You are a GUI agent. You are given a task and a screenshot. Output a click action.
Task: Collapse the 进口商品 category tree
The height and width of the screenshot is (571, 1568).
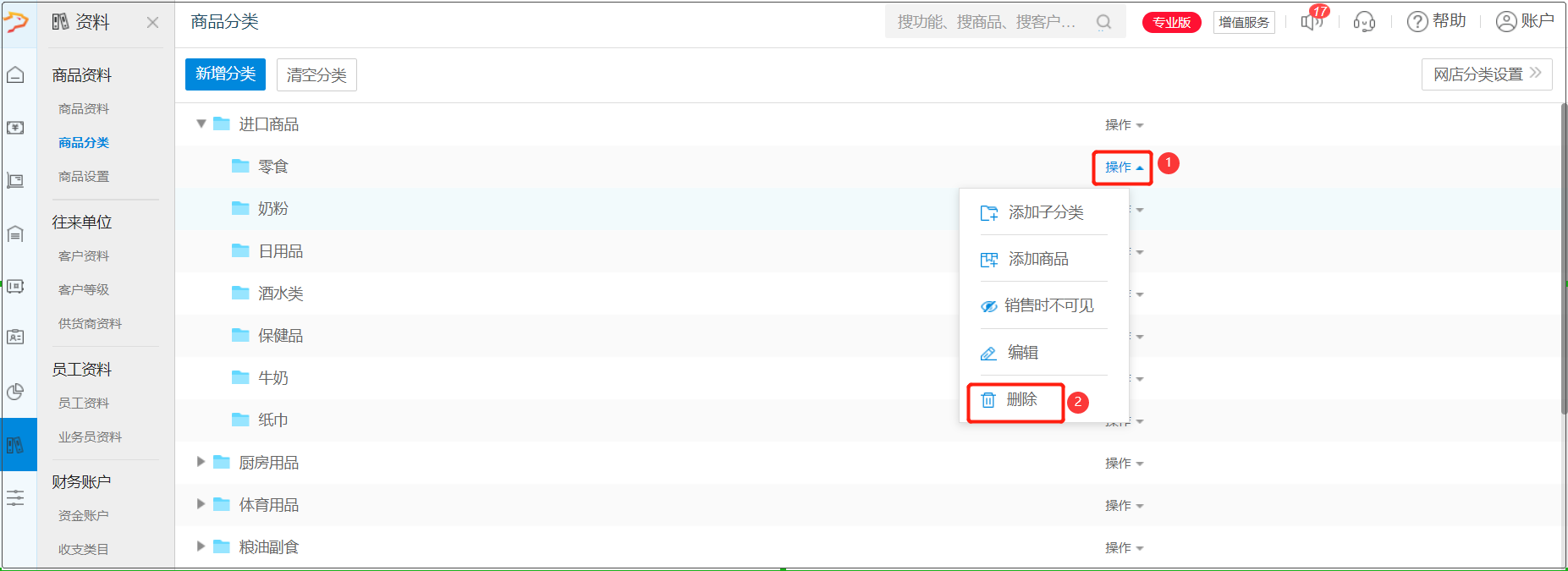click(x=201, y=124)
